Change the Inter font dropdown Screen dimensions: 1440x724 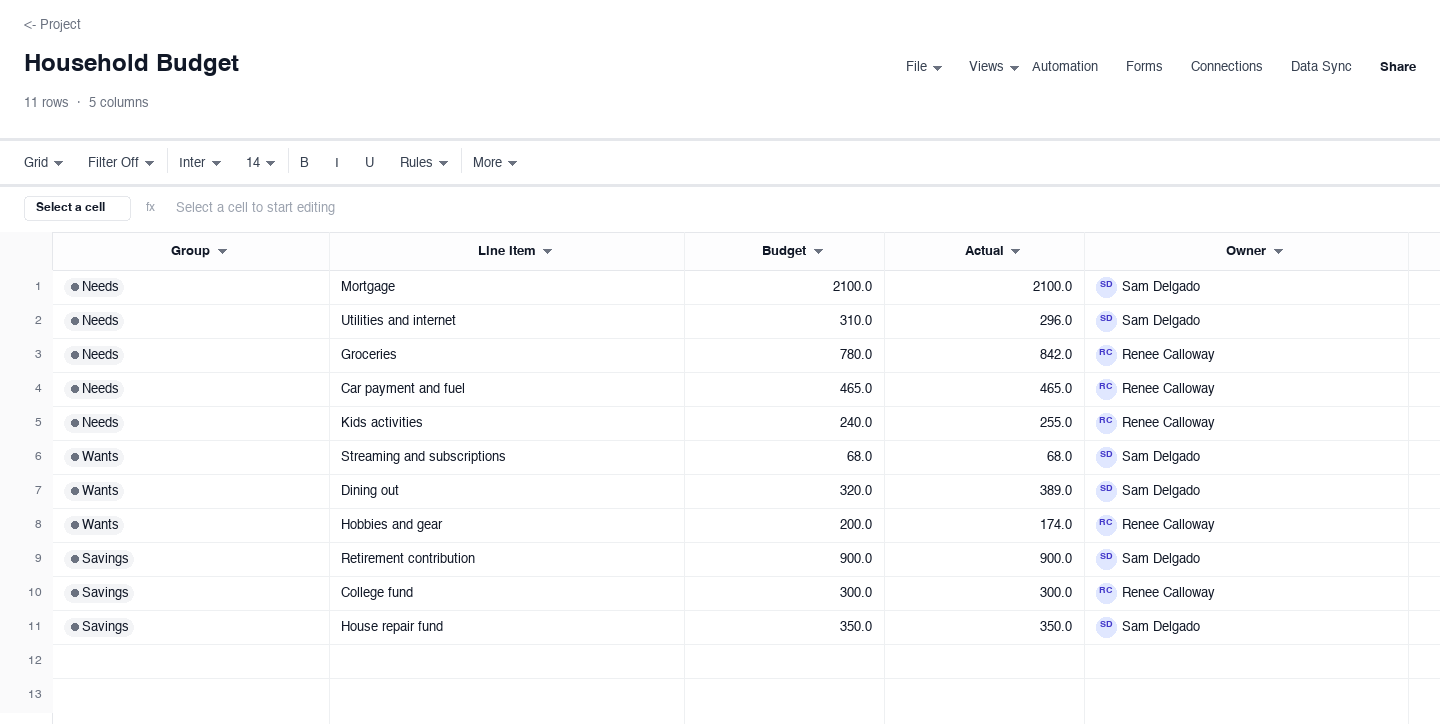[200, 162]
